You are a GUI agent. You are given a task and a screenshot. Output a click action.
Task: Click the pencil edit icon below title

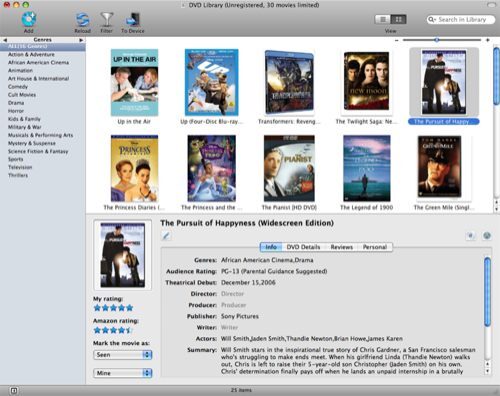tap(166, 236)
